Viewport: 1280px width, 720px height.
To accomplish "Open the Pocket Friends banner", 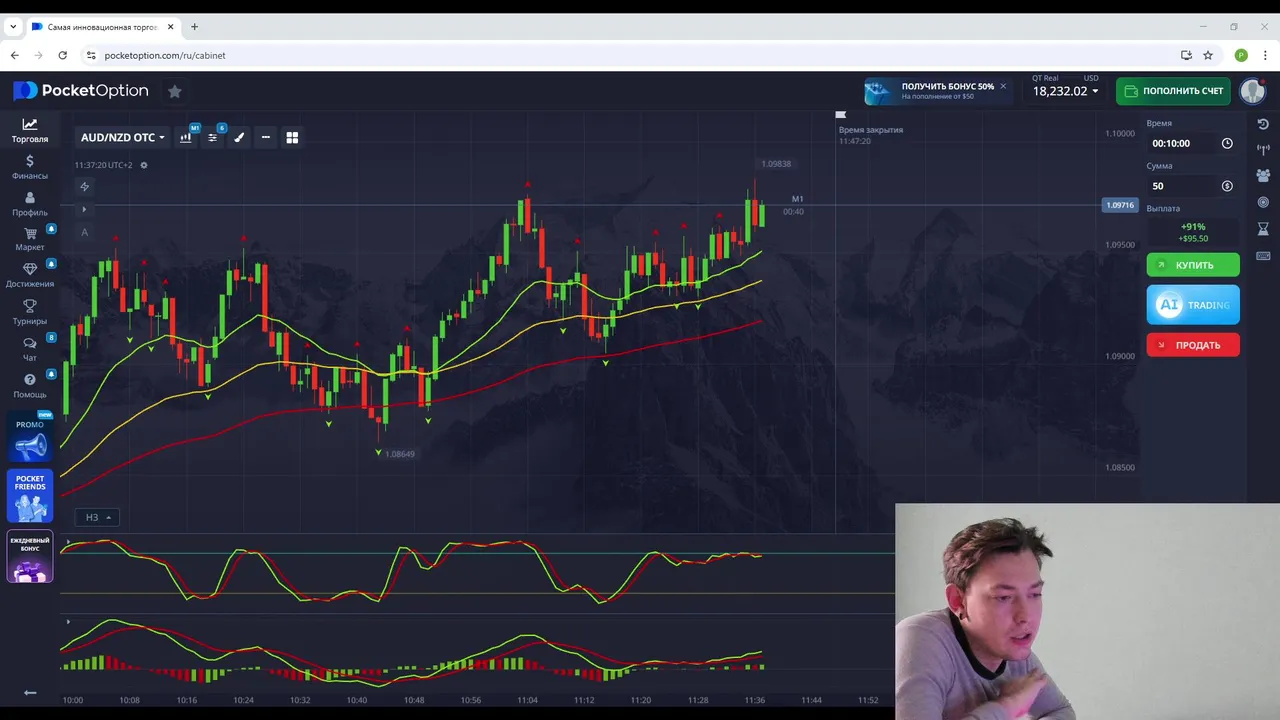I will (30, 496).
